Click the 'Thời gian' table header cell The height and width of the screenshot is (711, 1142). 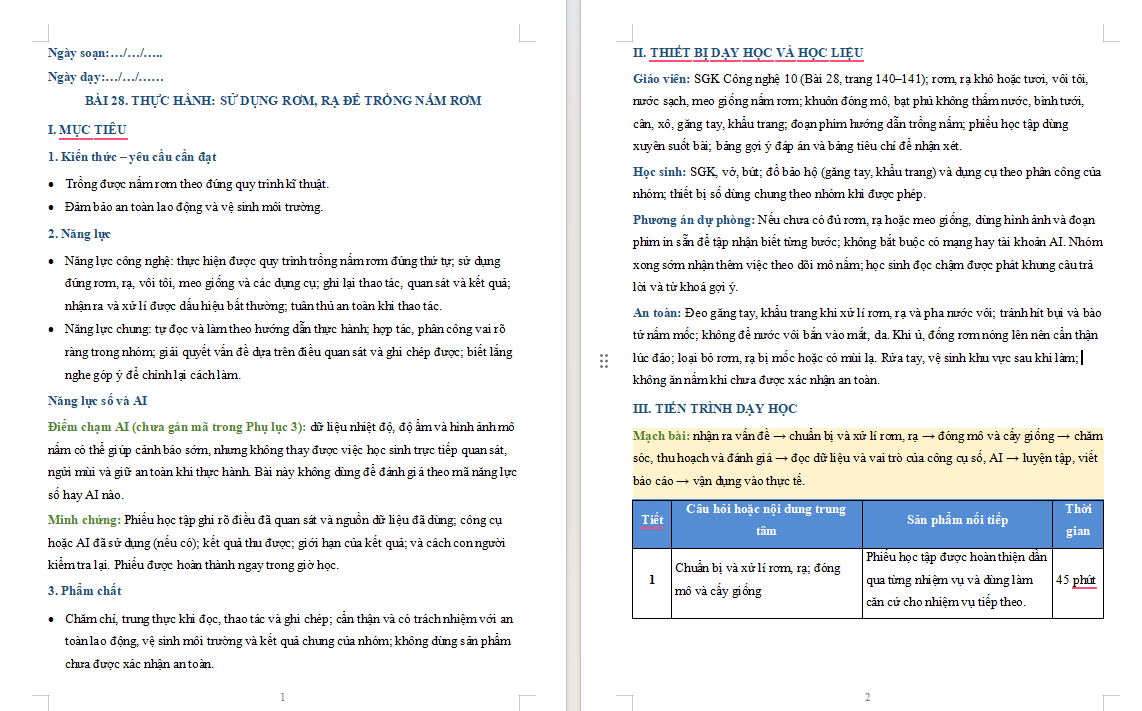pos(1078,520)
